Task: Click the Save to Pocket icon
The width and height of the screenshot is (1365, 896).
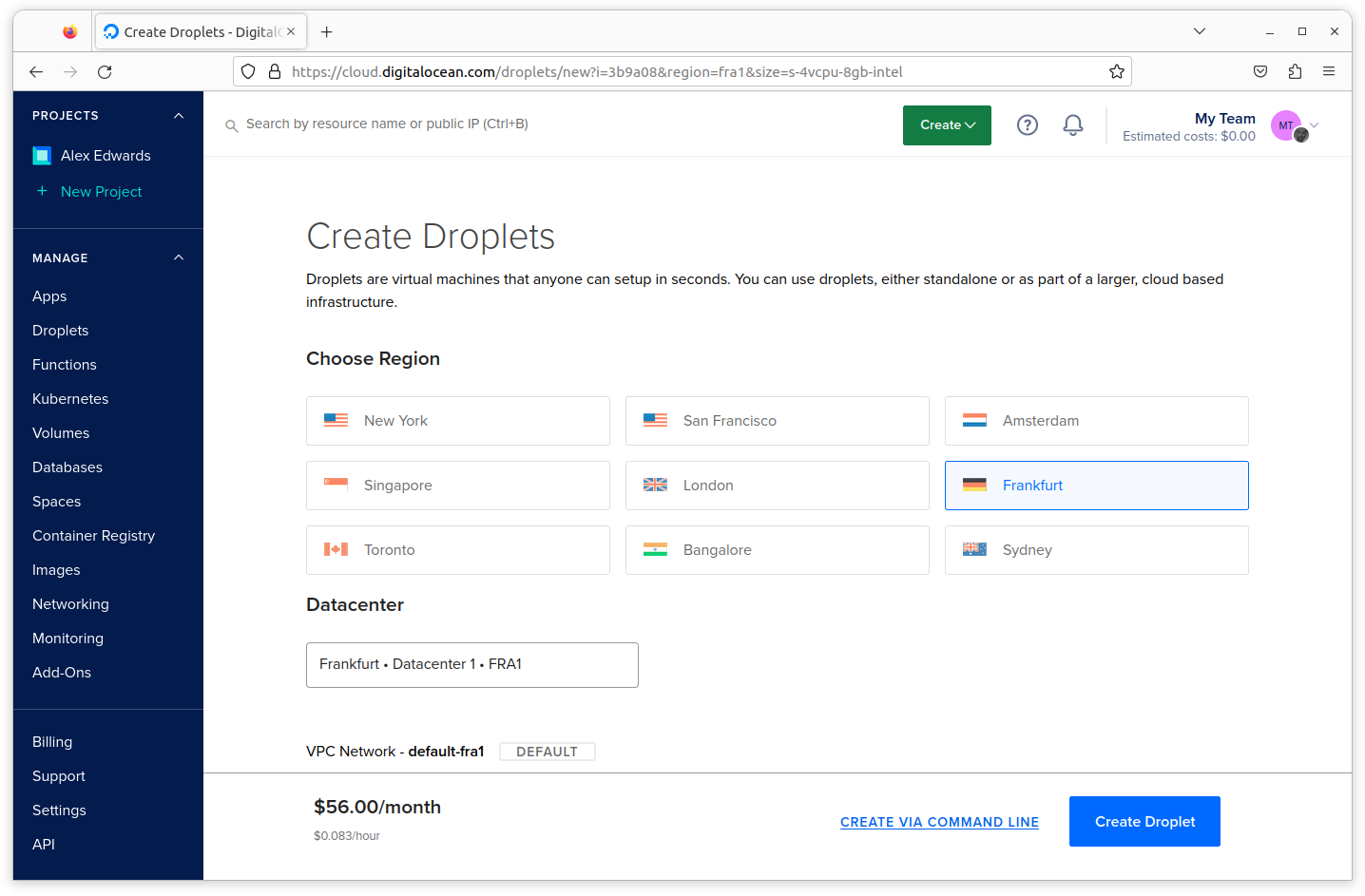Action: 1260,72
